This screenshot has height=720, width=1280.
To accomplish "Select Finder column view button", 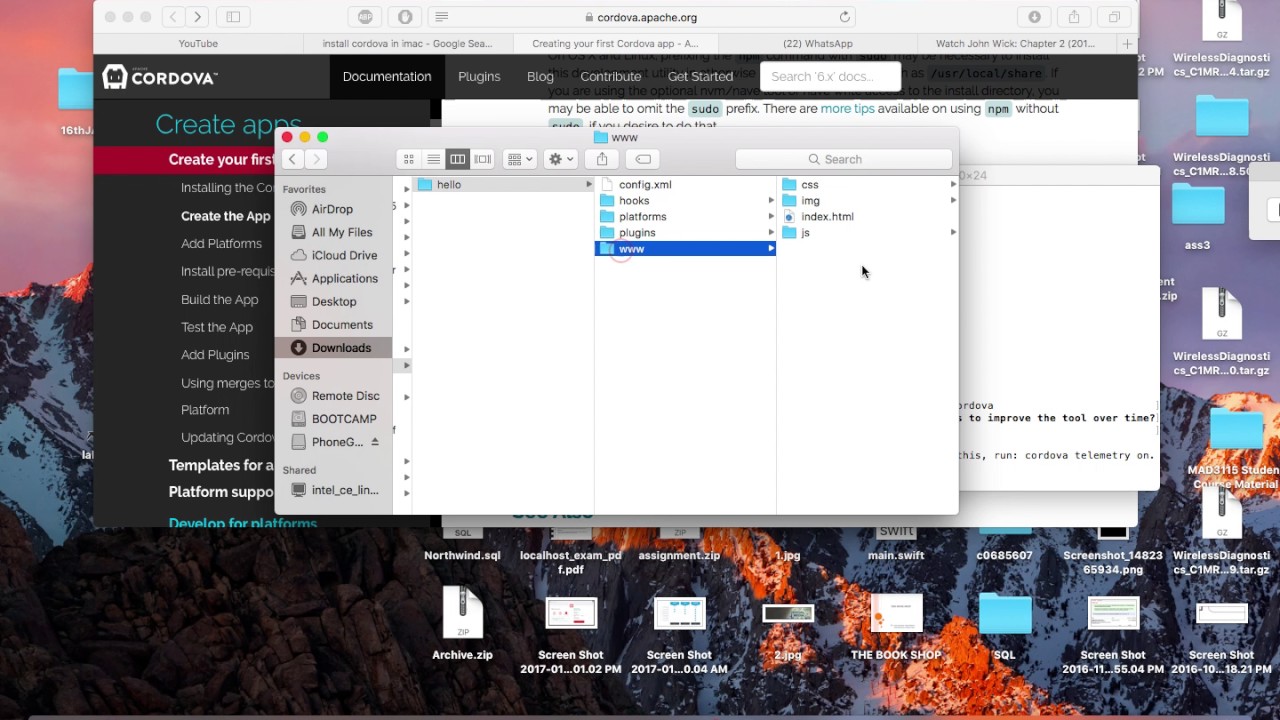I will 457,159.
